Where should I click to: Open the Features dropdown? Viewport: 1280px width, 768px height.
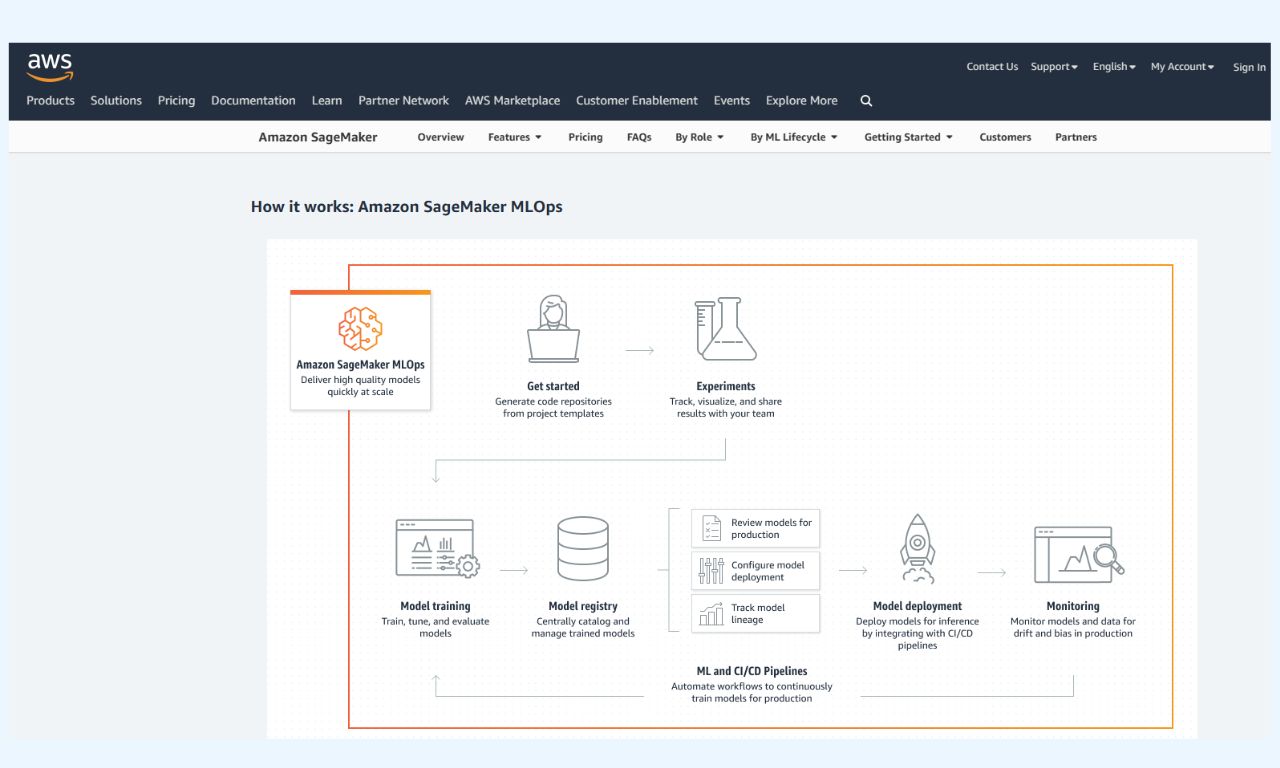coord(515,137)
